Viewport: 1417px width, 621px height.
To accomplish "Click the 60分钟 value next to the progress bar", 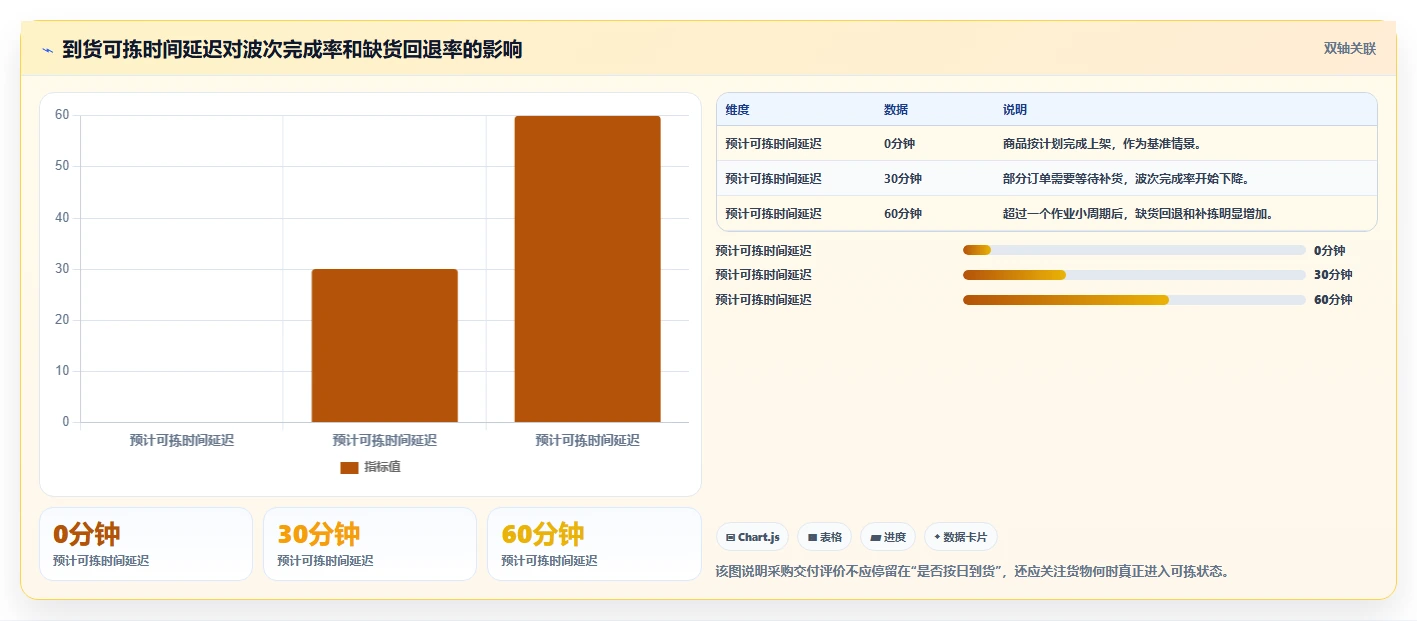I will (x=1333, y=300).
